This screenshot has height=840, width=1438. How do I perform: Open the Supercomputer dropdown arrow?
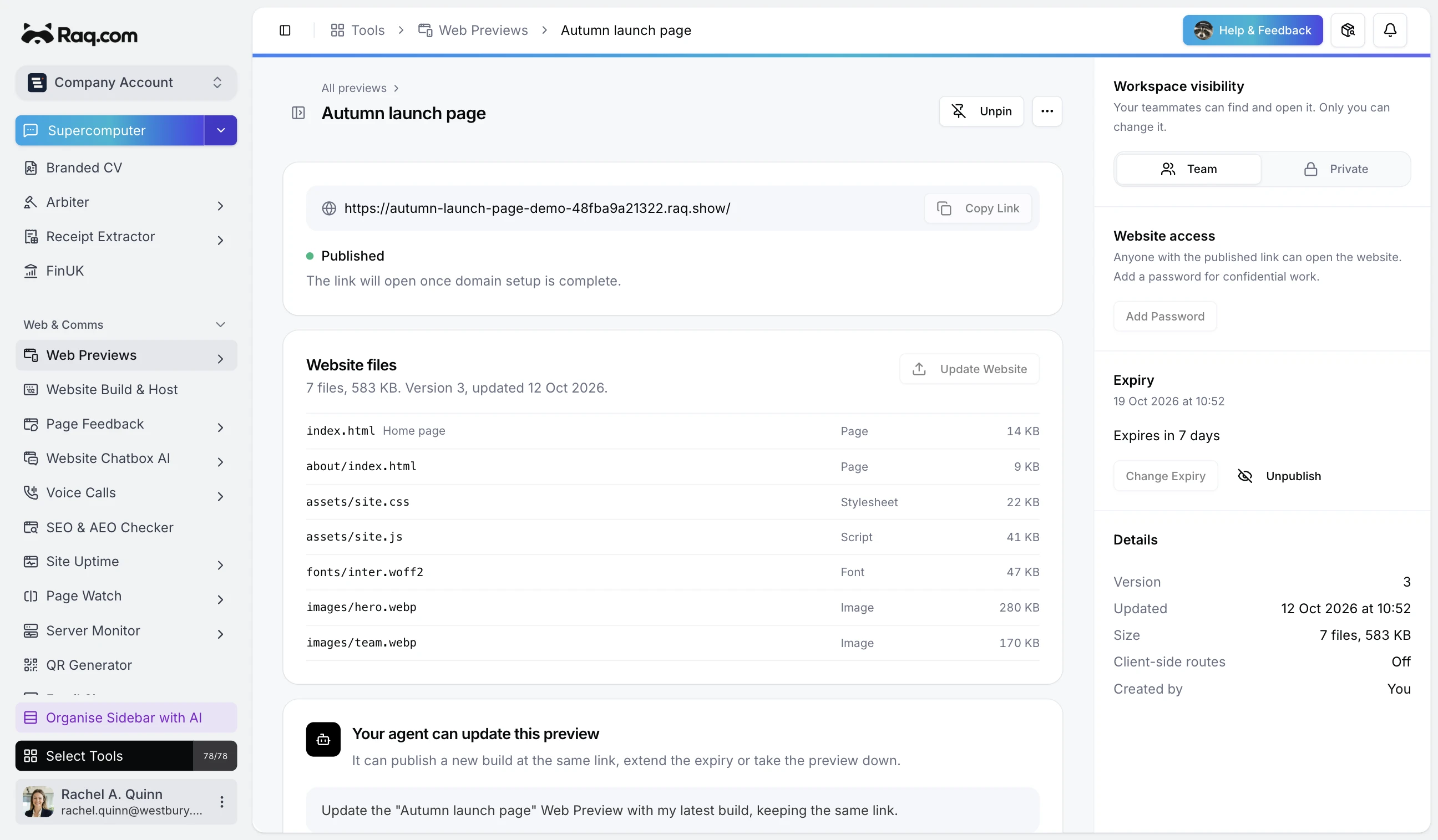(221, 130)
